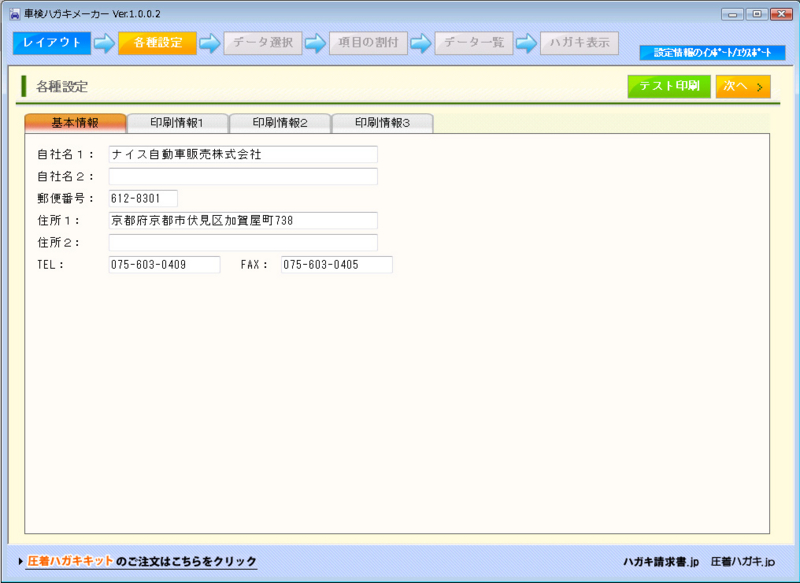Edit the 郵便番号 field 612-8301
Image resolution: width=800 pixels, height=583 pixels.
pos(143,198)
